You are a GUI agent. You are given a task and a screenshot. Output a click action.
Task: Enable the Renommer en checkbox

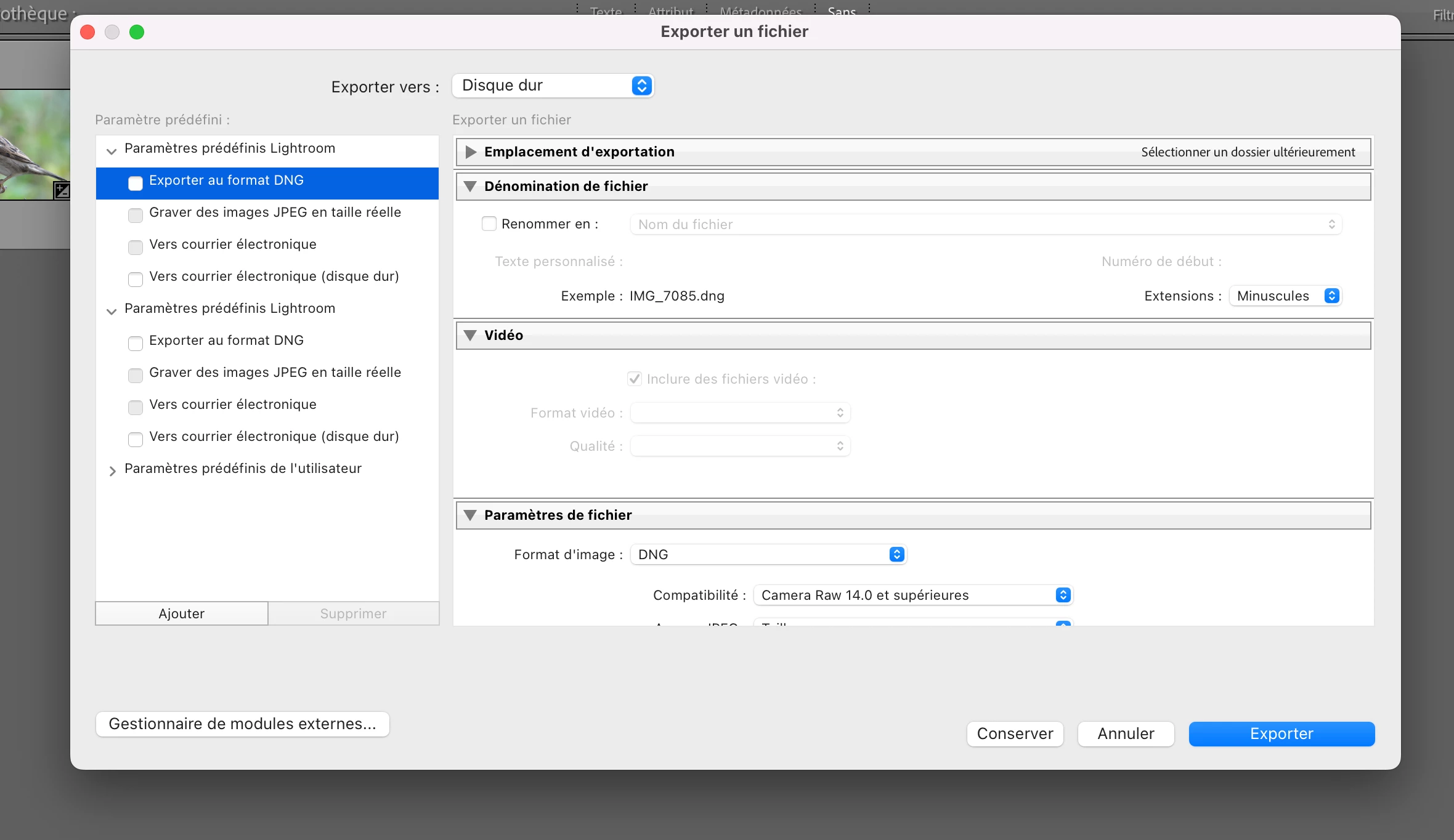click(489, 224)
